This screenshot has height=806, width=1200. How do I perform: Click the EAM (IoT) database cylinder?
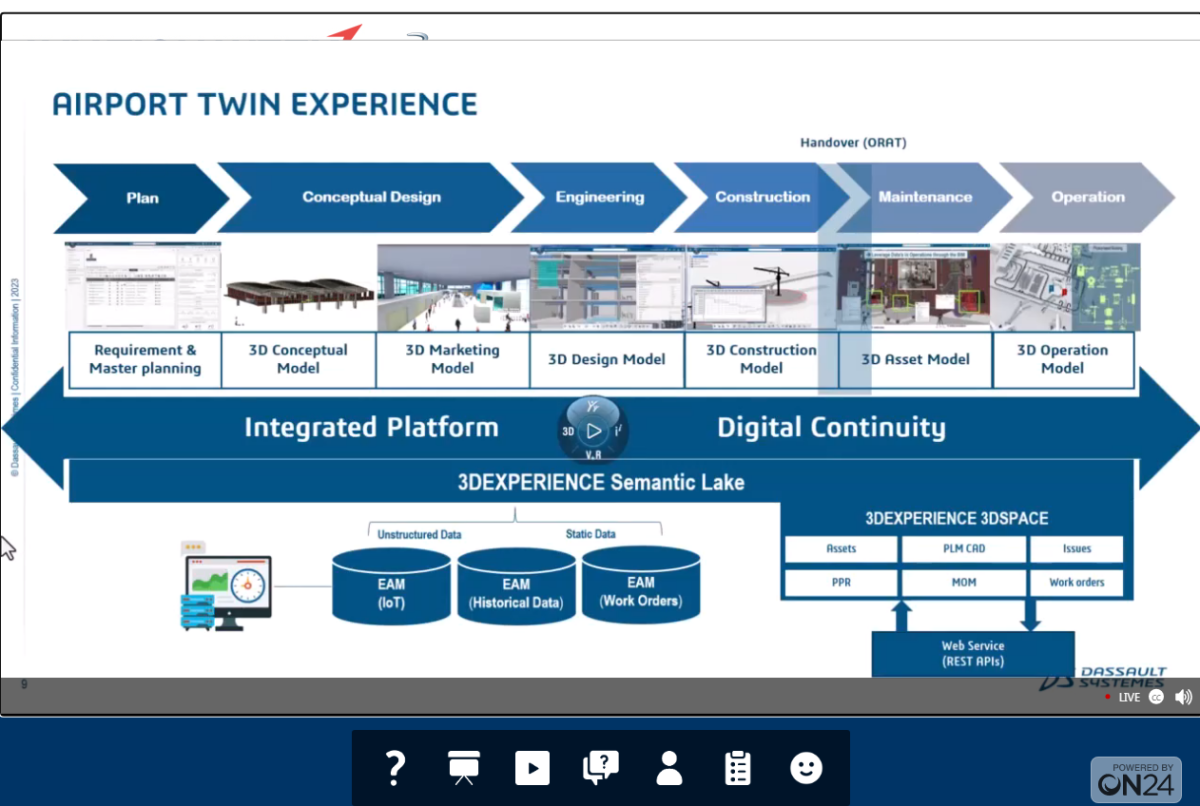tap(391, 592)
